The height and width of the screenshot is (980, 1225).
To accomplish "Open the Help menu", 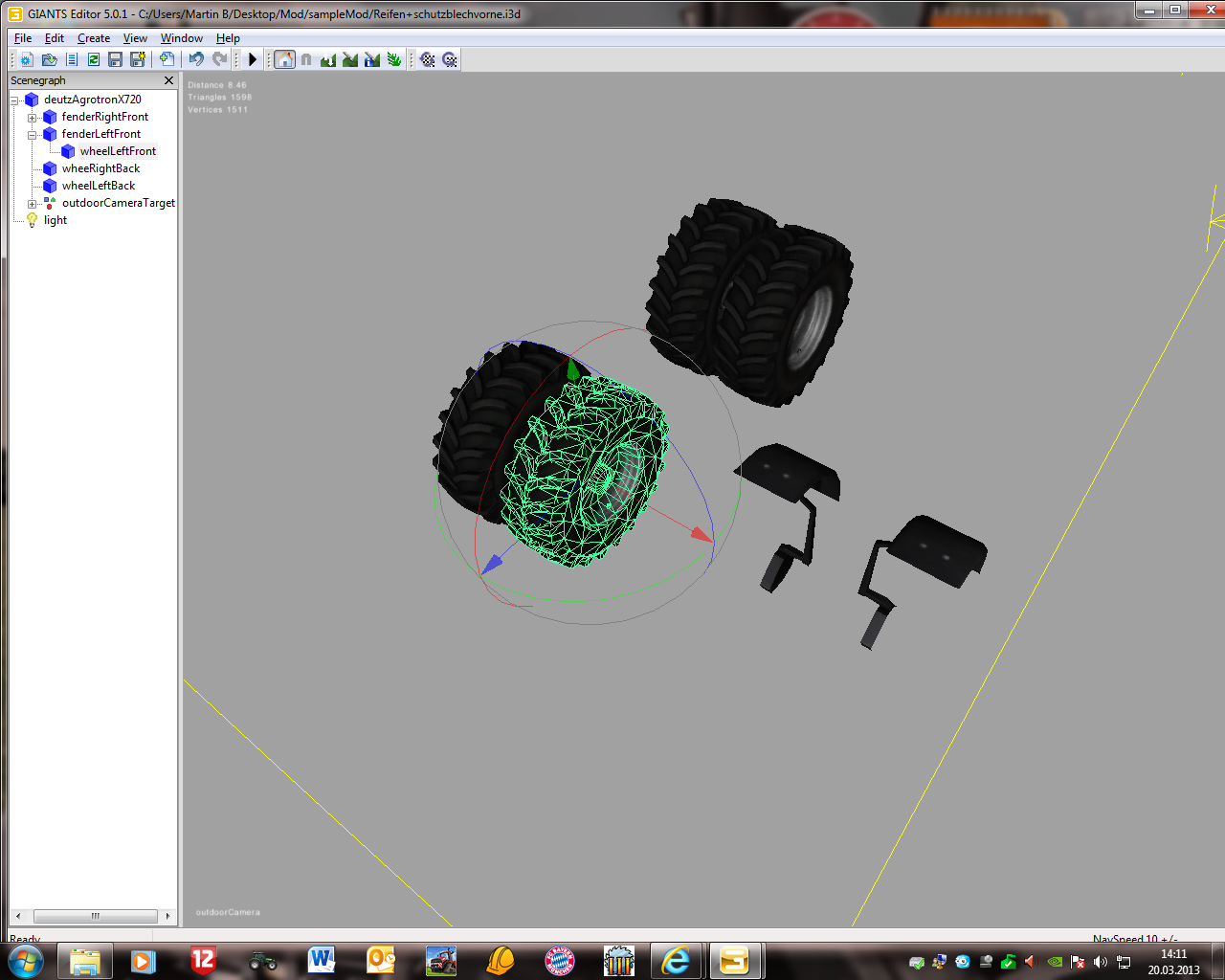I will (228, 38).
